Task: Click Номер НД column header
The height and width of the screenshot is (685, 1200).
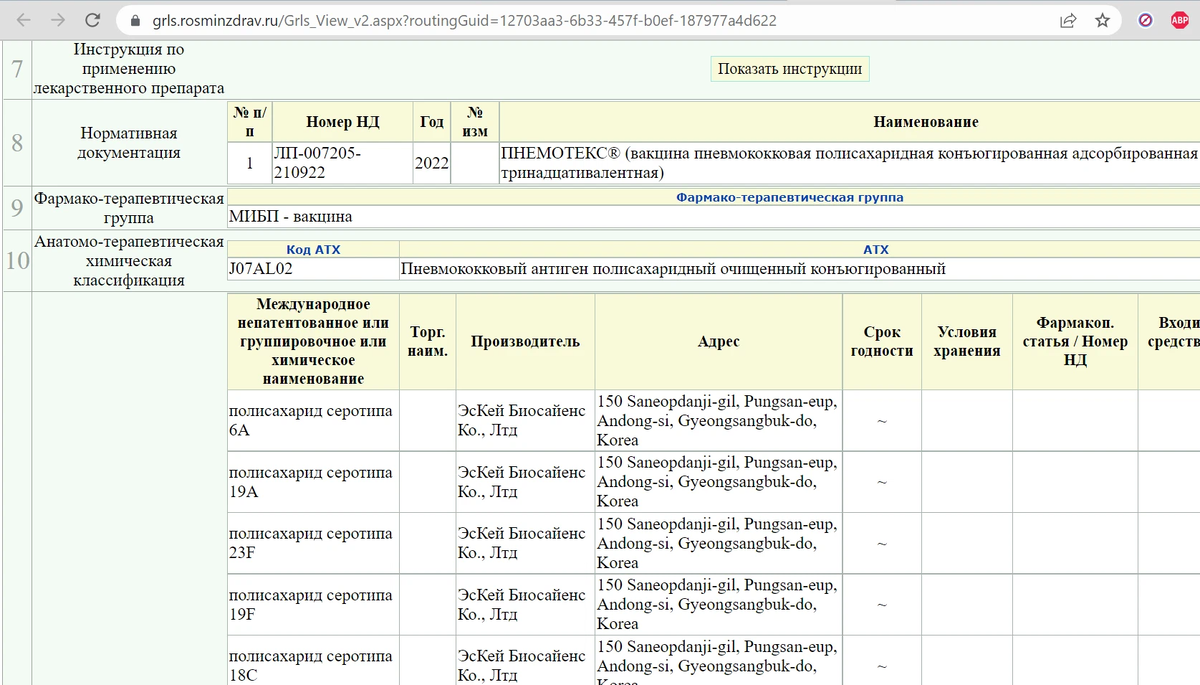Action: 341,122
